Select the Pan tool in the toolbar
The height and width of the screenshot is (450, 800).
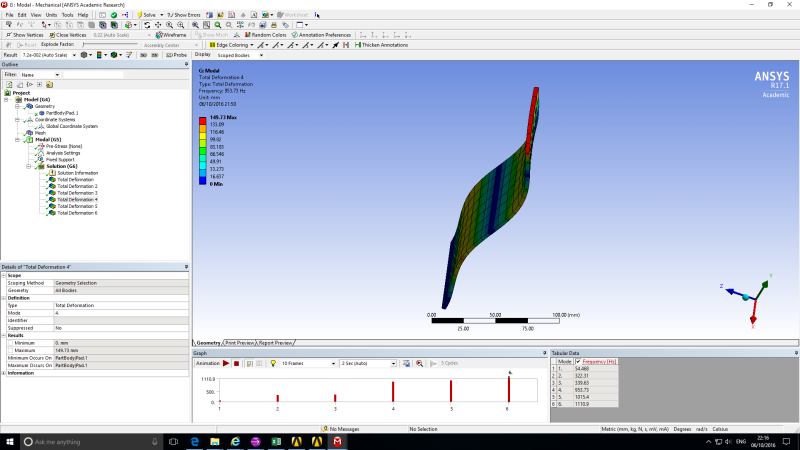[x=158, y=24]
